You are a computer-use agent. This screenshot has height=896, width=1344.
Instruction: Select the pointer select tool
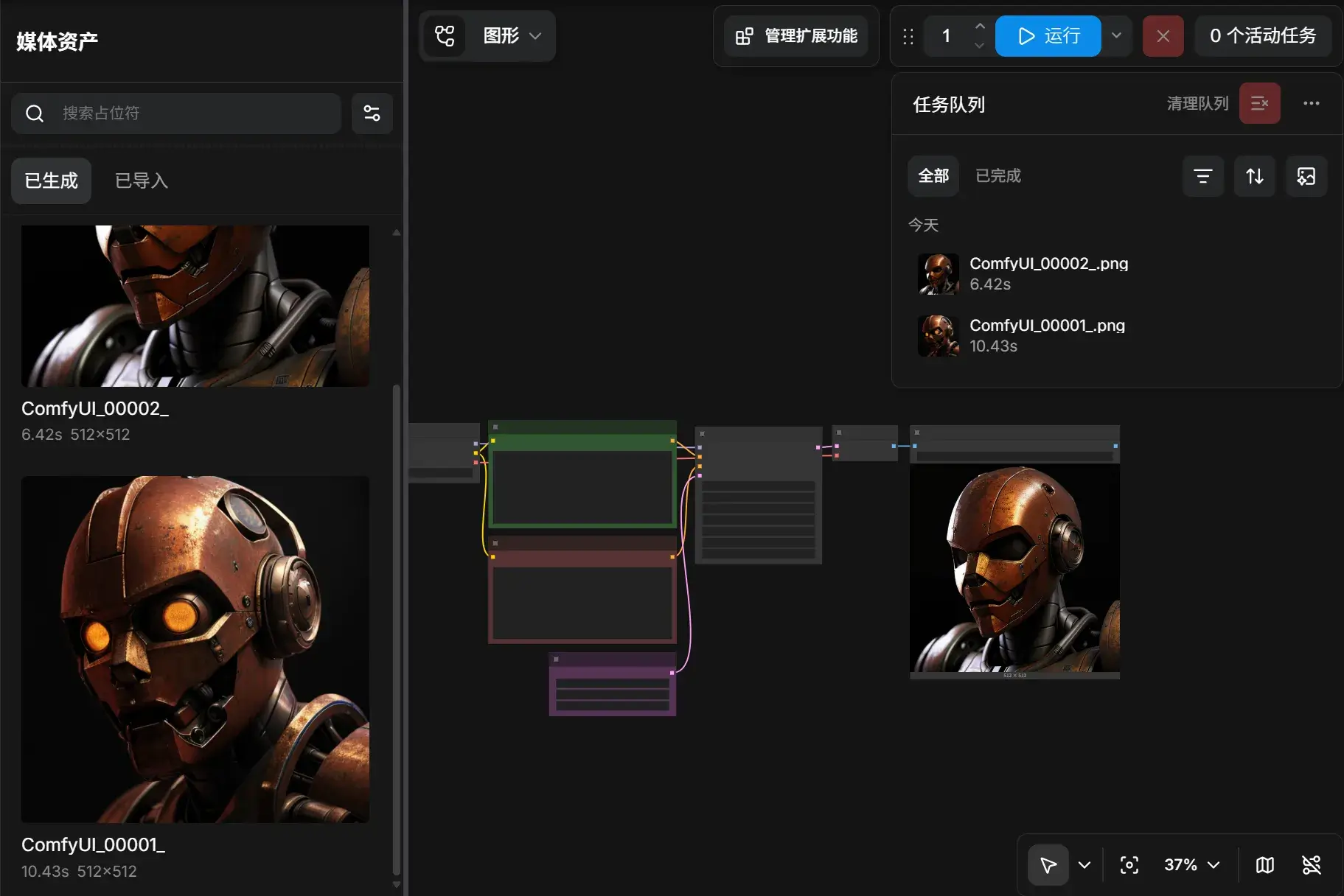[1048, 864]
